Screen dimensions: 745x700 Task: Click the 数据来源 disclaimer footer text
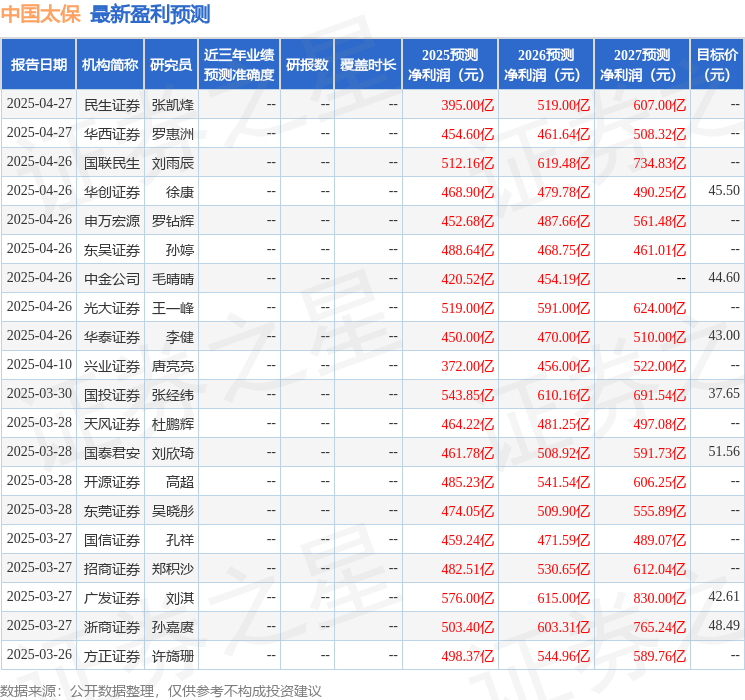(161, 690)
